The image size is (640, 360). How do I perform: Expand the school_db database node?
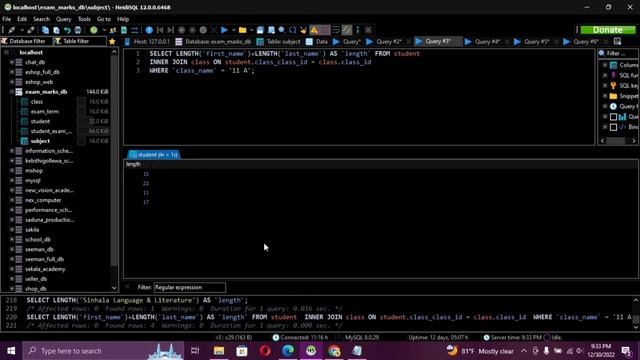12,240
